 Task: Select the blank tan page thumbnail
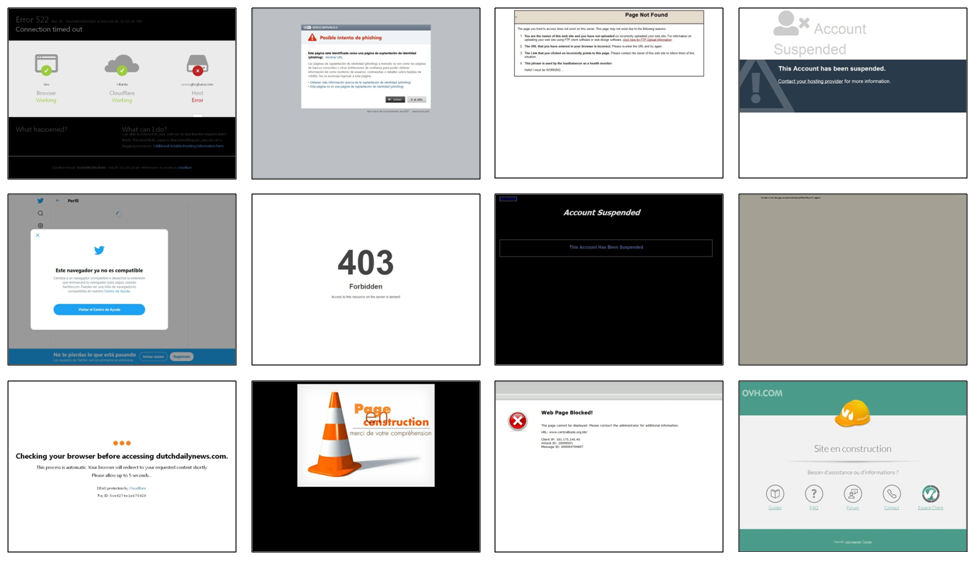[853, 279]
